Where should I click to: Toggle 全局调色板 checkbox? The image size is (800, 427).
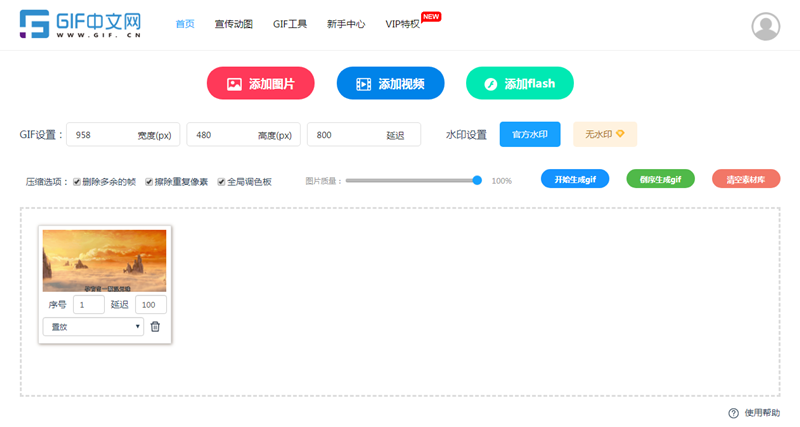pyautogui.click(x=221, y=182)
